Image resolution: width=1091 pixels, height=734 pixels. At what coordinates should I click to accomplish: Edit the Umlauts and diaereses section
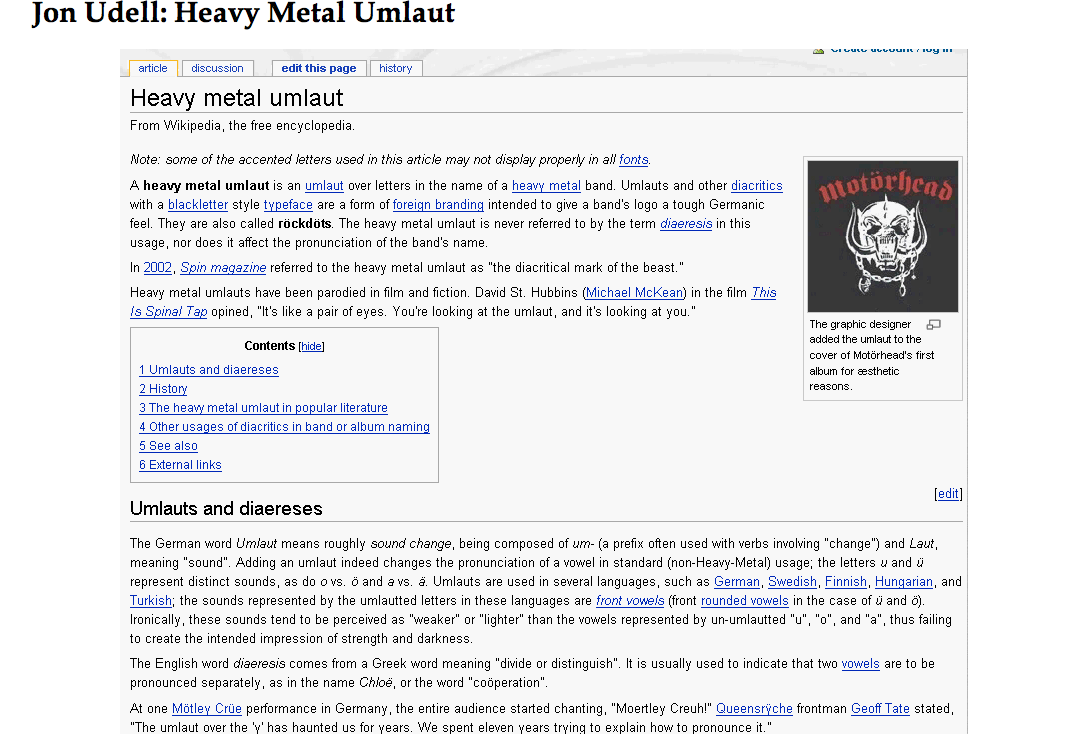pos(948,494)
